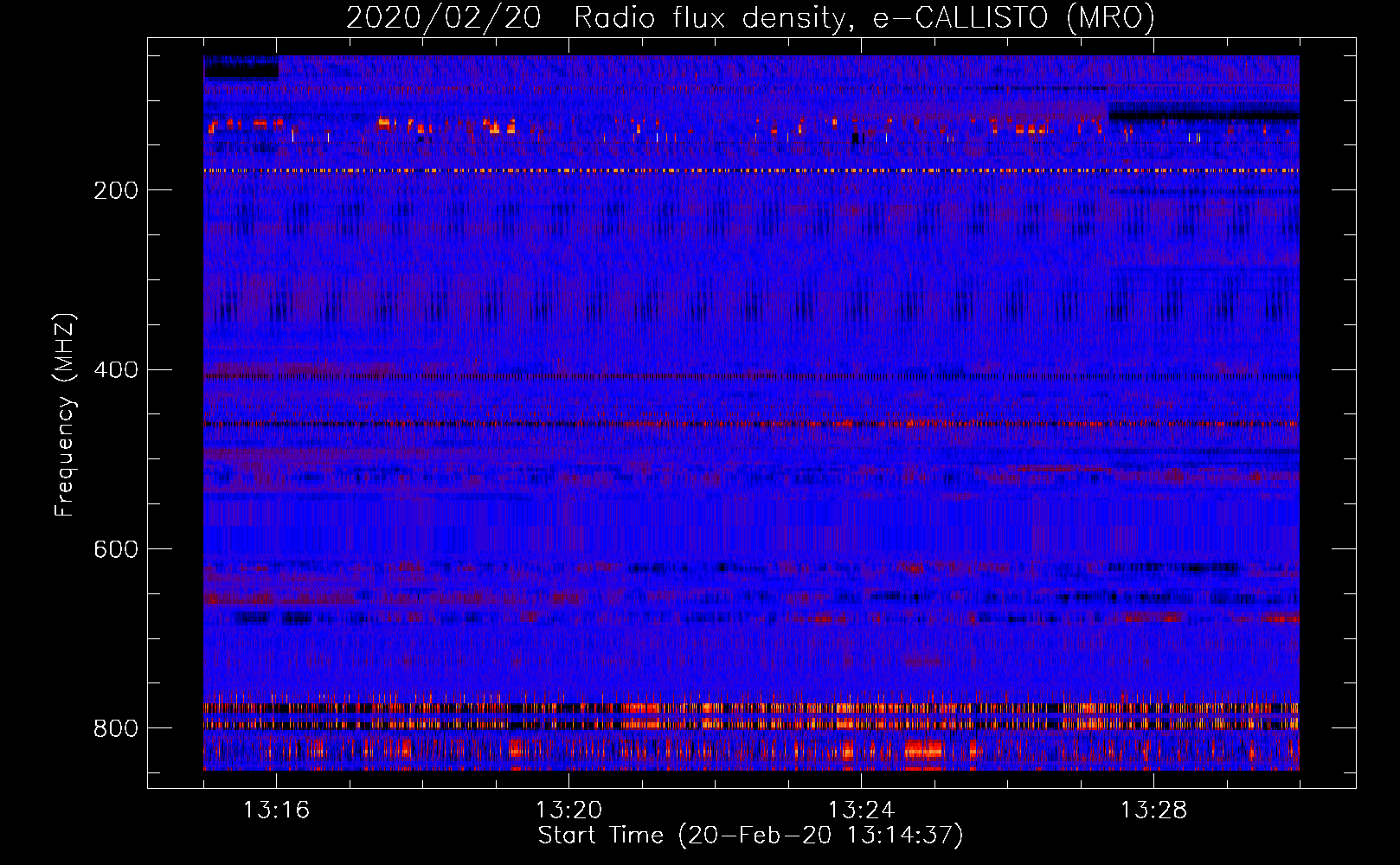This screenshot has width=1400, height=865.
Task: Click the 13:28 time tick label
Action: [1153, 811]
